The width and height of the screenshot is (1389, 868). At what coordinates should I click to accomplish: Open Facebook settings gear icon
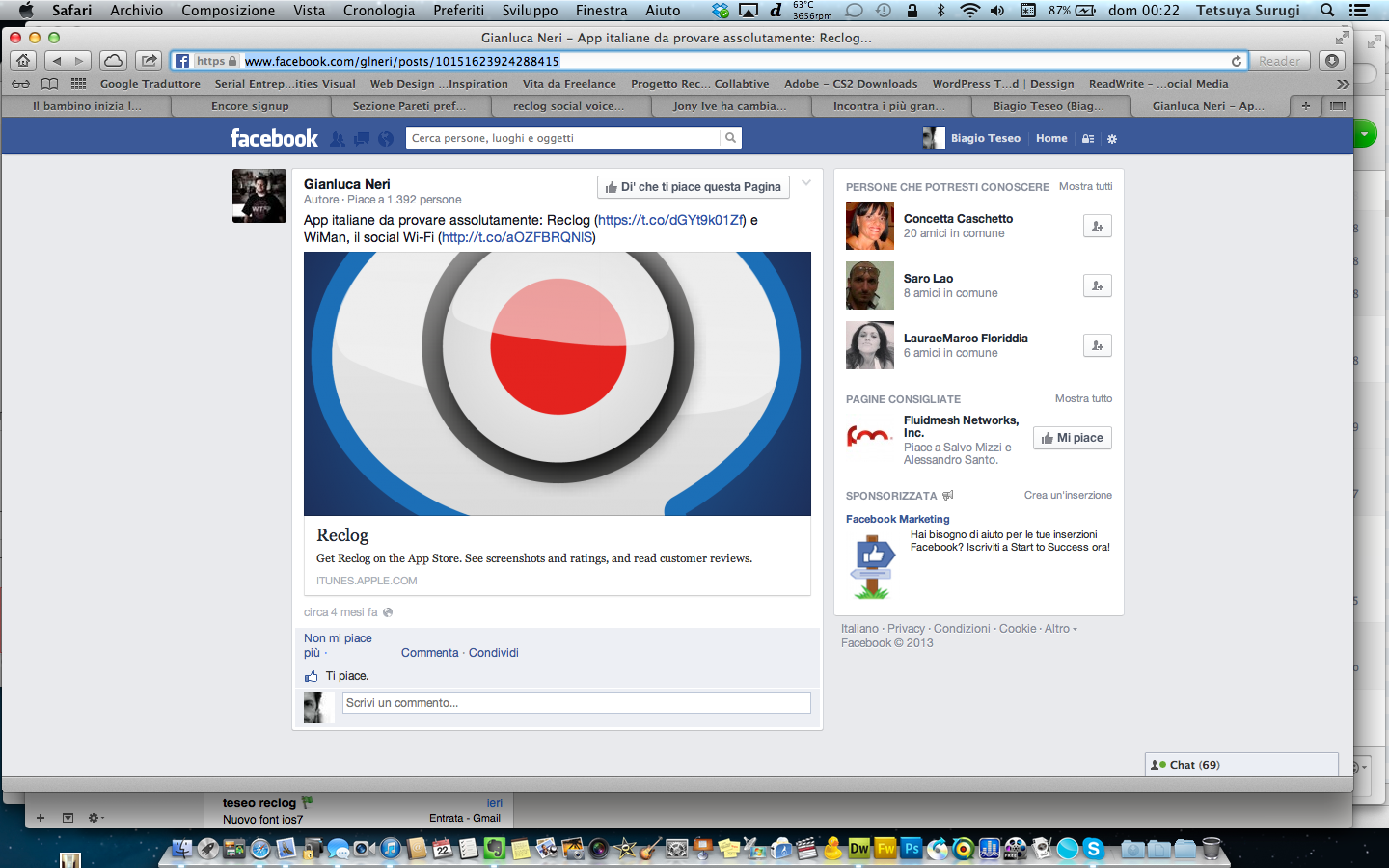pos(1112,139)
